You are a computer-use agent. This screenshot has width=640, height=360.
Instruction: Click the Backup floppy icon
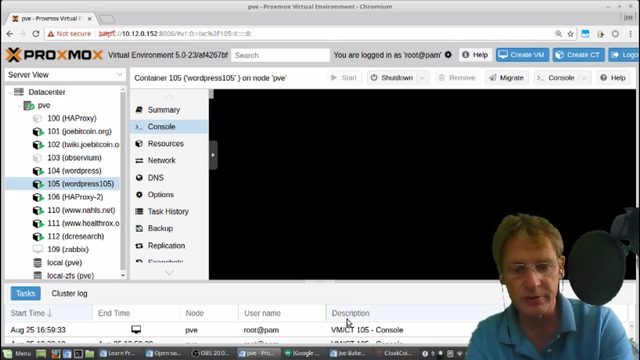coord(139,229)
